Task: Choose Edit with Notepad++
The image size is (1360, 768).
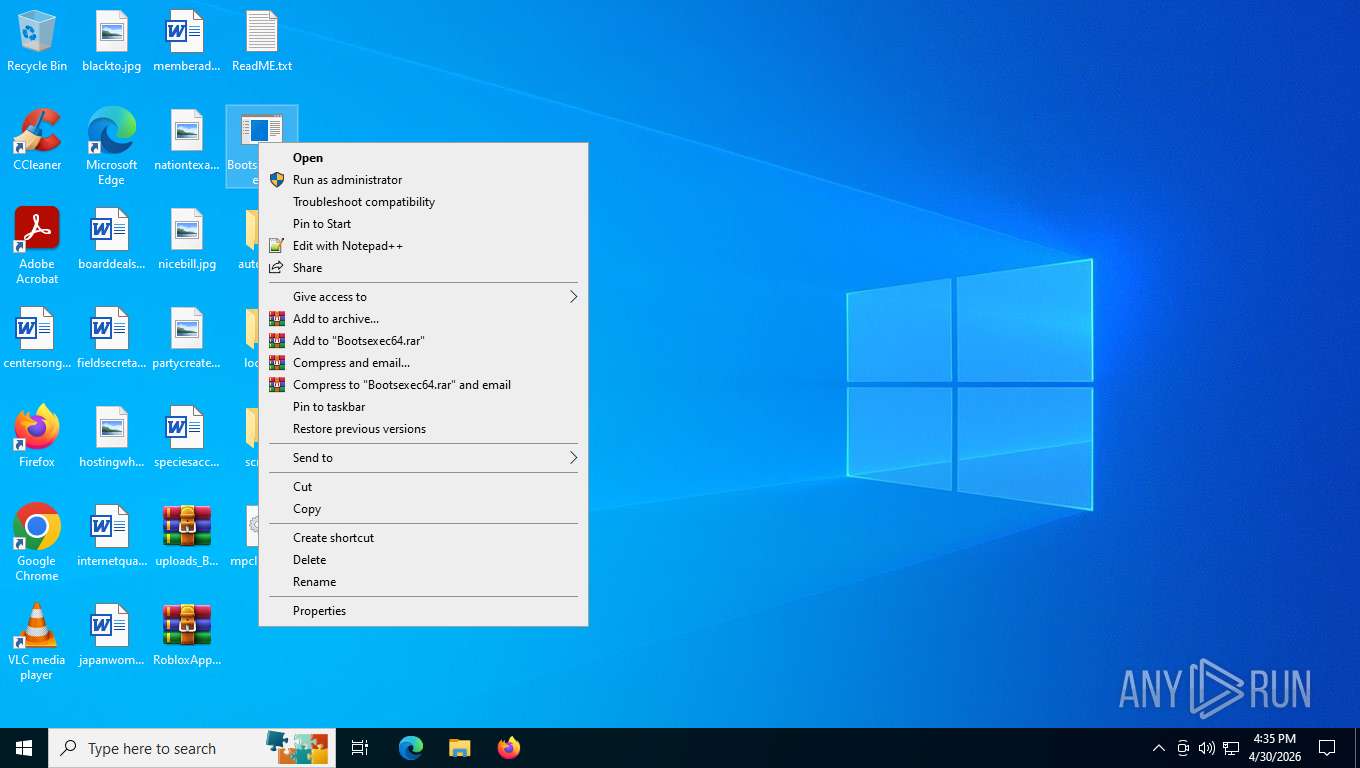Action: [x=424, y=246]
